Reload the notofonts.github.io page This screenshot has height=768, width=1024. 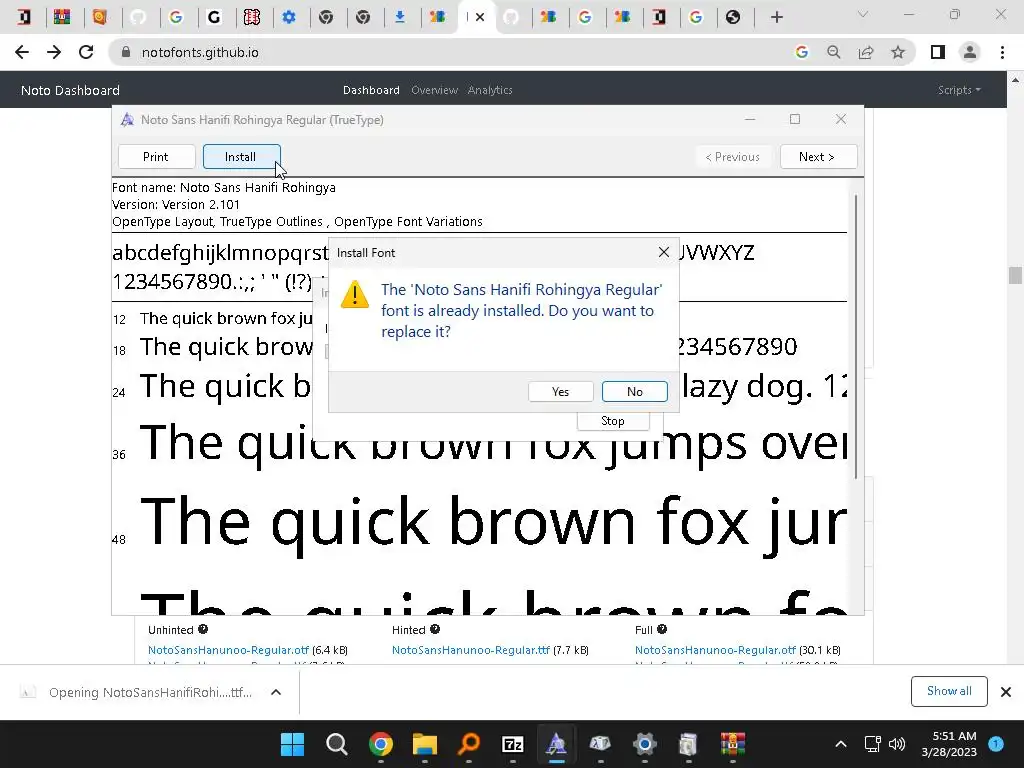(x=86, y=52)
